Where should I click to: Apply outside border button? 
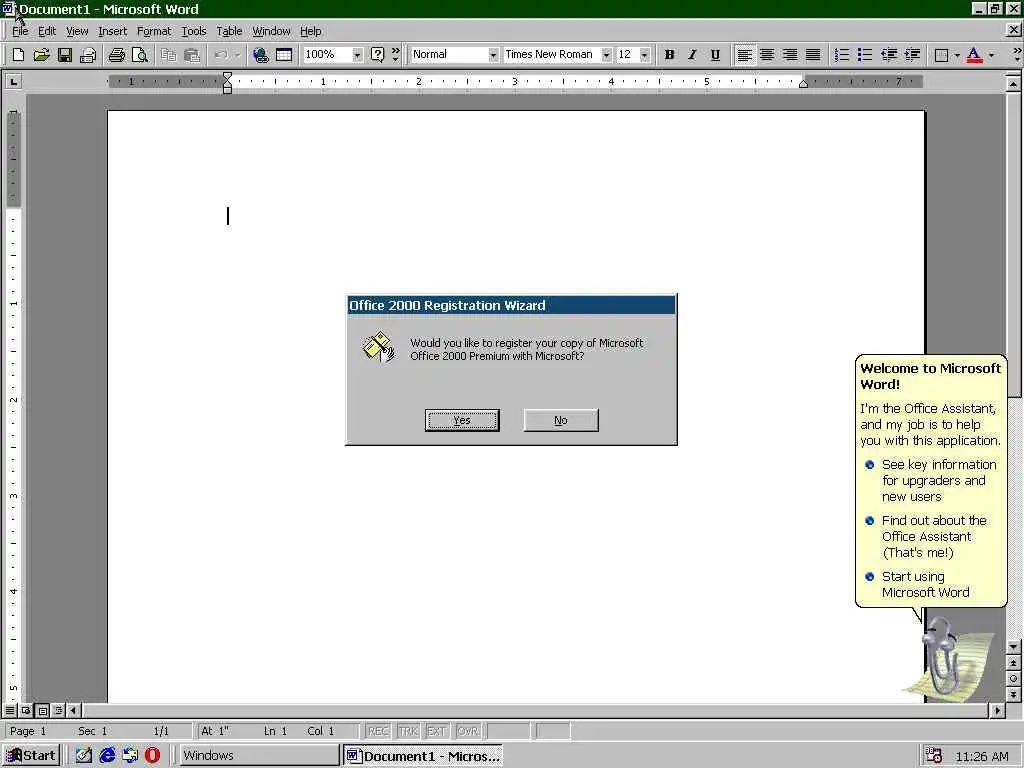click(942, 55)
